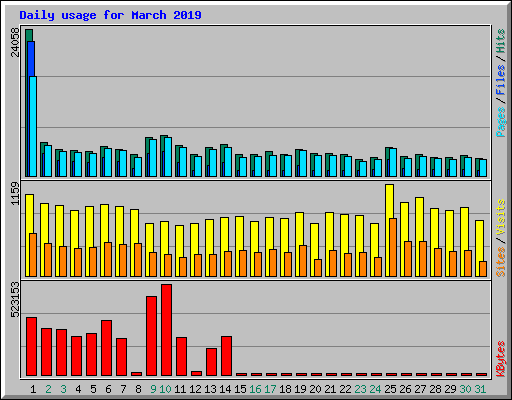Click the red KBytes bar for day 11
This screenshot has width=512, height=400.
(181, 357)
